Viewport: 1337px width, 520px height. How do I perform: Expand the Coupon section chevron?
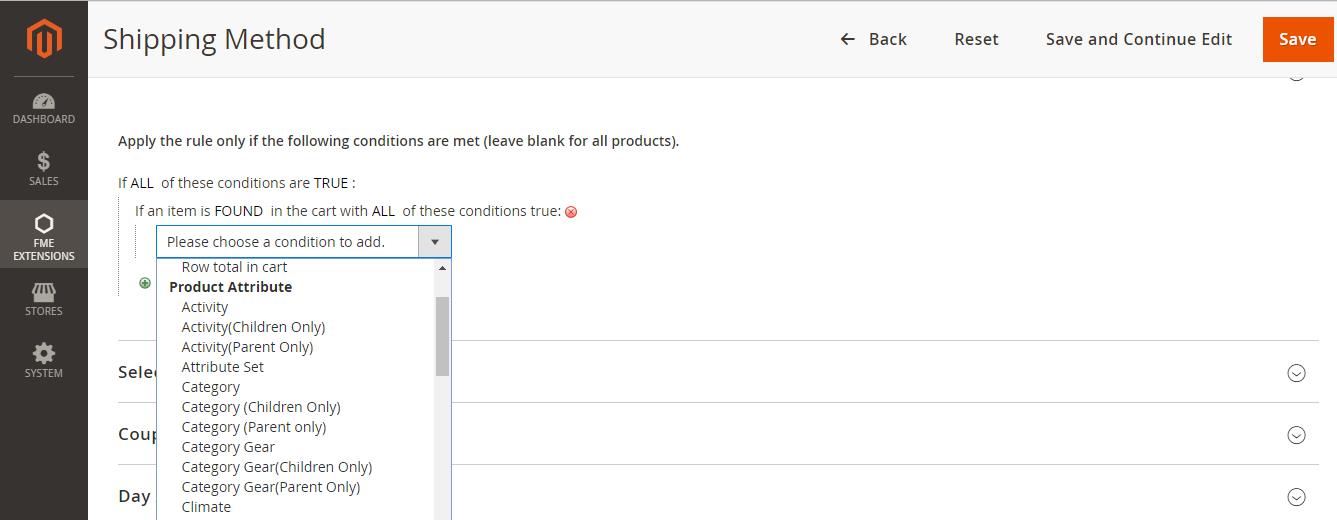(x=1296, y=435)
